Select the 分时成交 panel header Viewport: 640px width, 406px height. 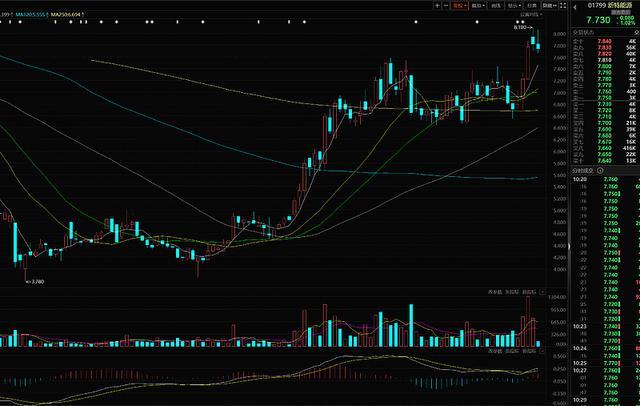581,171
